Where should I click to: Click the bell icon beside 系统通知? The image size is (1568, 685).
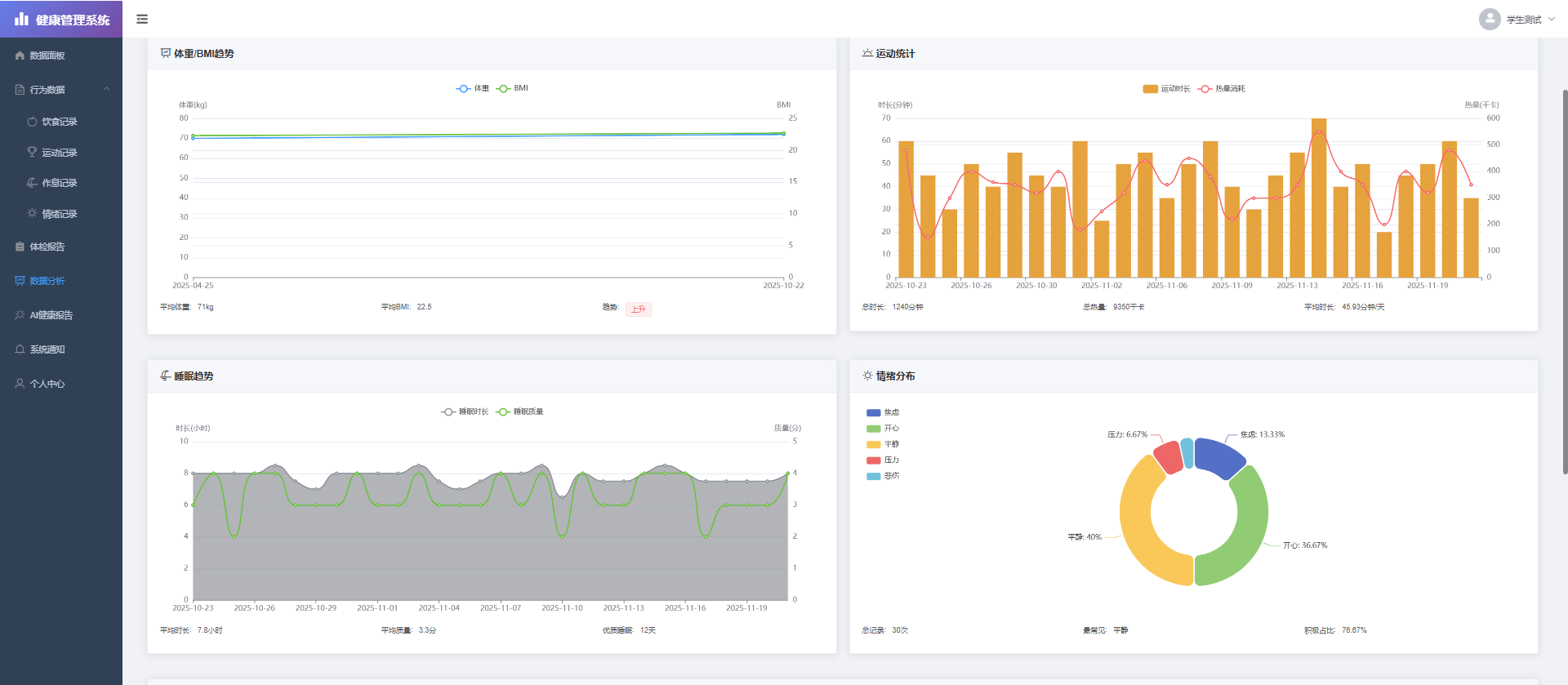click(20, 349)
